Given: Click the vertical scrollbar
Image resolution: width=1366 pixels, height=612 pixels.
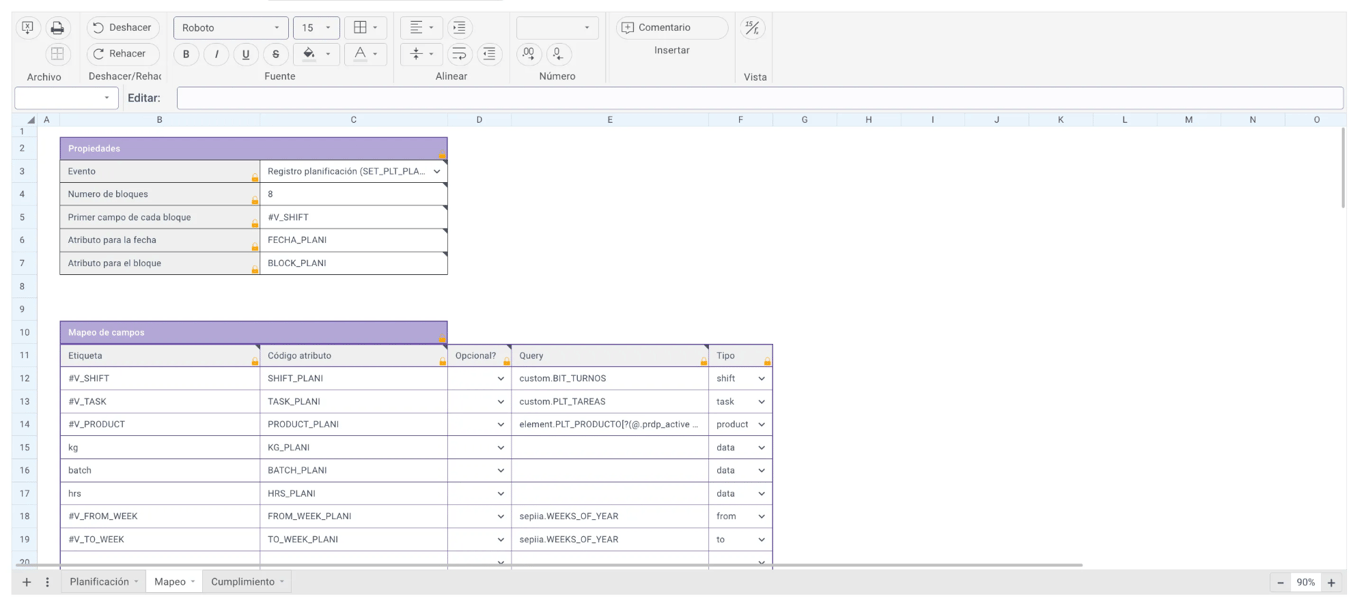Looking at the screenshot, I should [1344, 168].
